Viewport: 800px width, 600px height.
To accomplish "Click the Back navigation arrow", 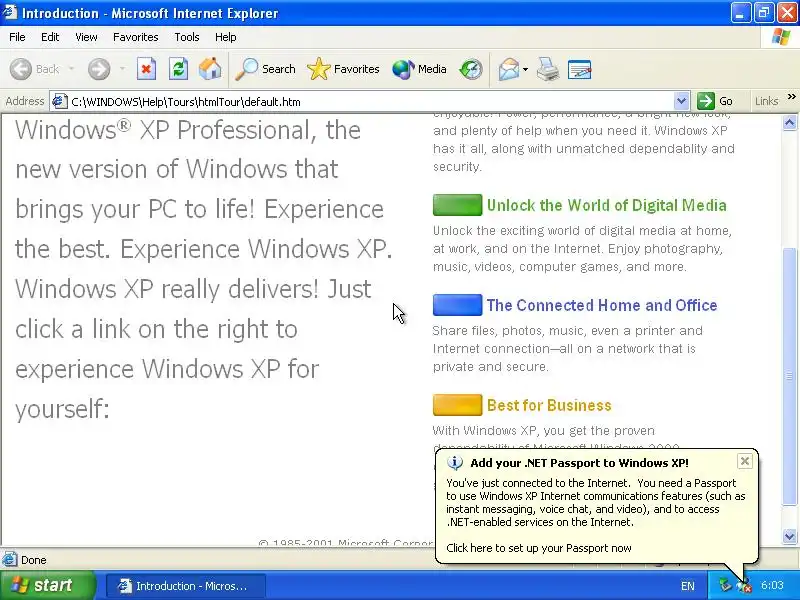I will 21,69.
